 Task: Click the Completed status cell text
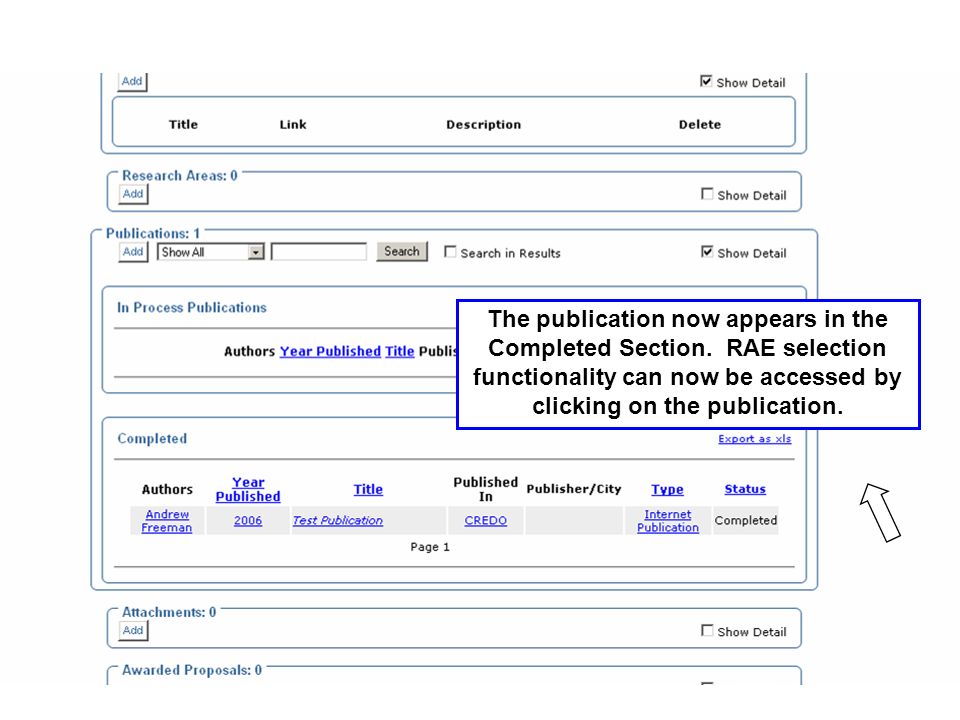pos(746,520)
